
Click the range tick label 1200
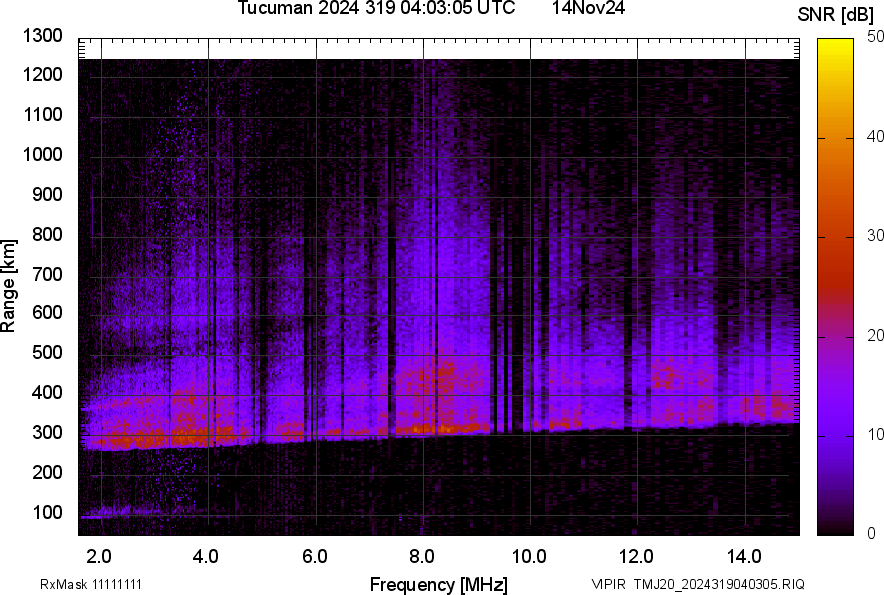click(x=42, y=74)
